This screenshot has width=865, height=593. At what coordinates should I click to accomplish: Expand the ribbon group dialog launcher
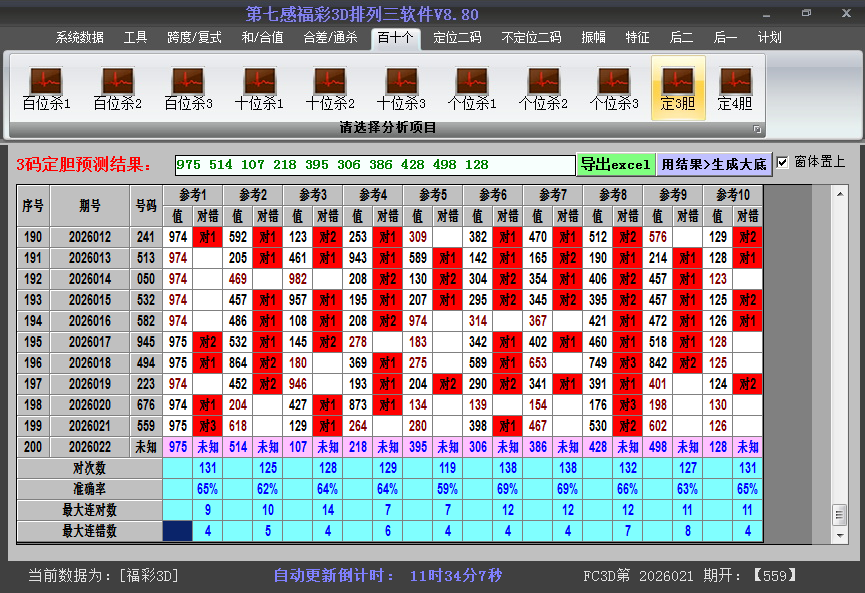pos(757,129)
